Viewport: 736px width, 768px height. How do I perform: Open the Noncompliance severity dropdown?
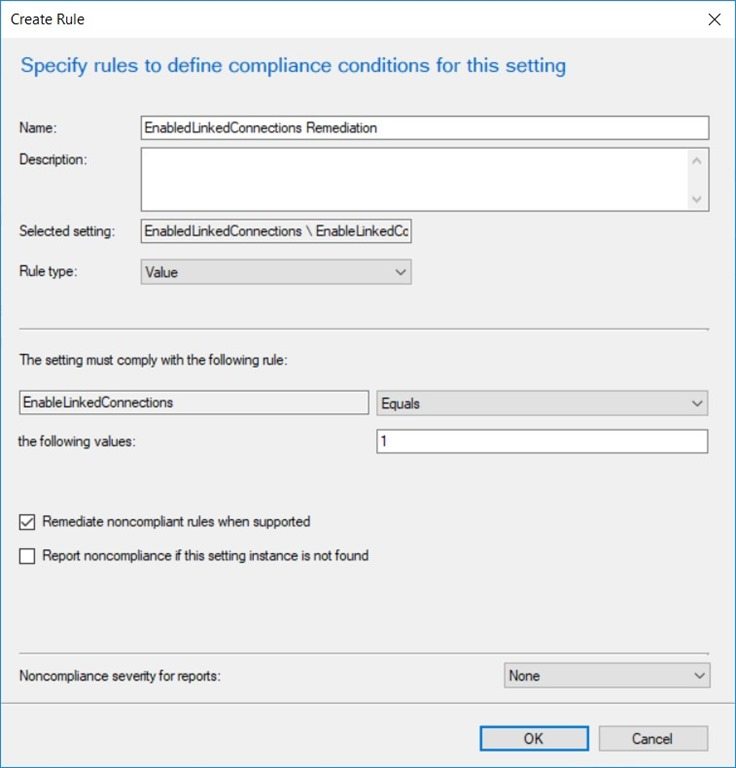pos(607,676)
